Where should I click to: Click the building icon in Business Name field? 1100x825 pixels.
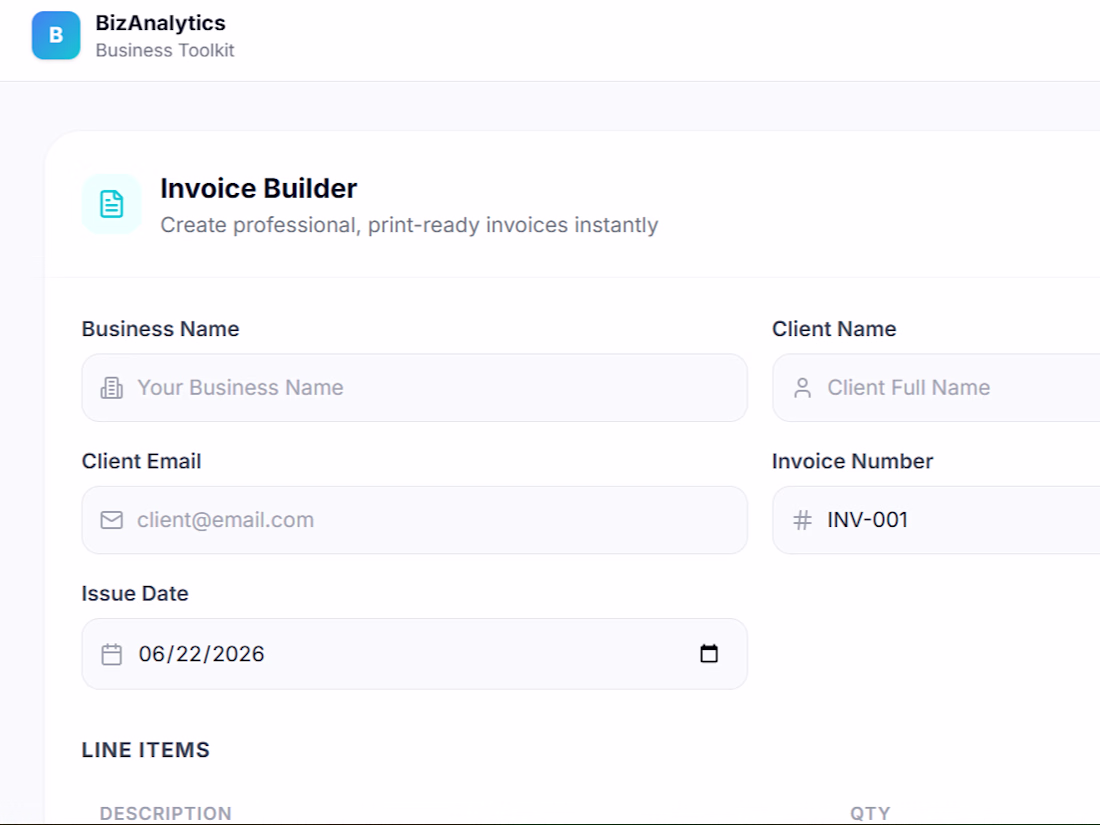pos(112,388)
